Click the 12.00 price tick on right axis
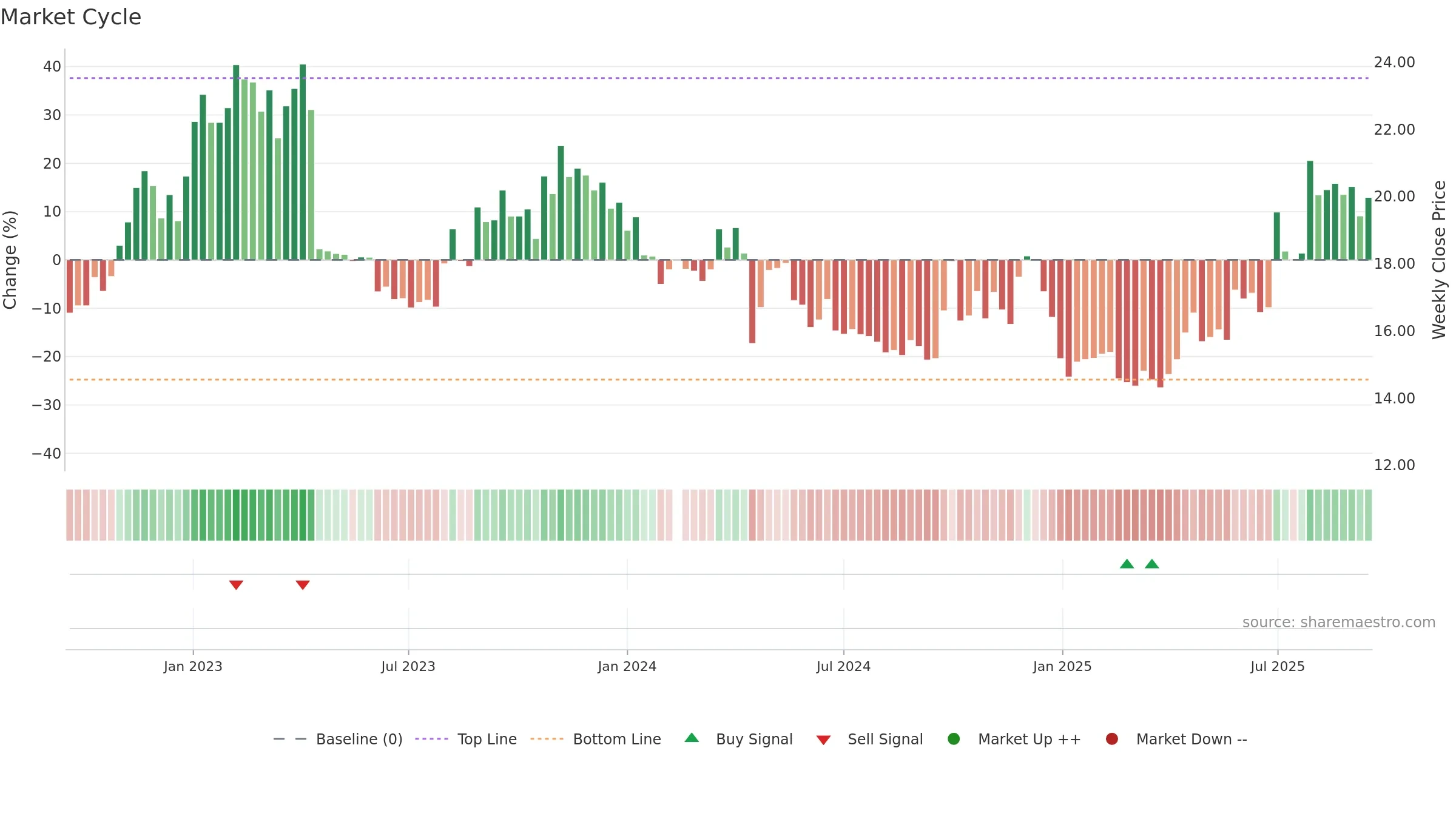 pos(1394,465)
